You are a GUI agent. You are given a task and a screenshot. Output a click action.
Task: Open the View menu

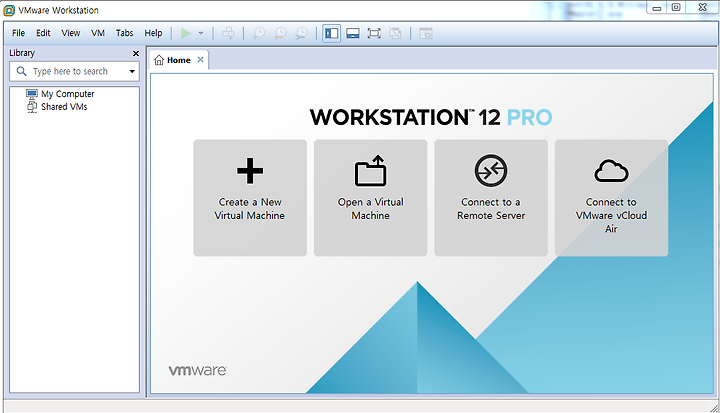click(x=71, y=33)
